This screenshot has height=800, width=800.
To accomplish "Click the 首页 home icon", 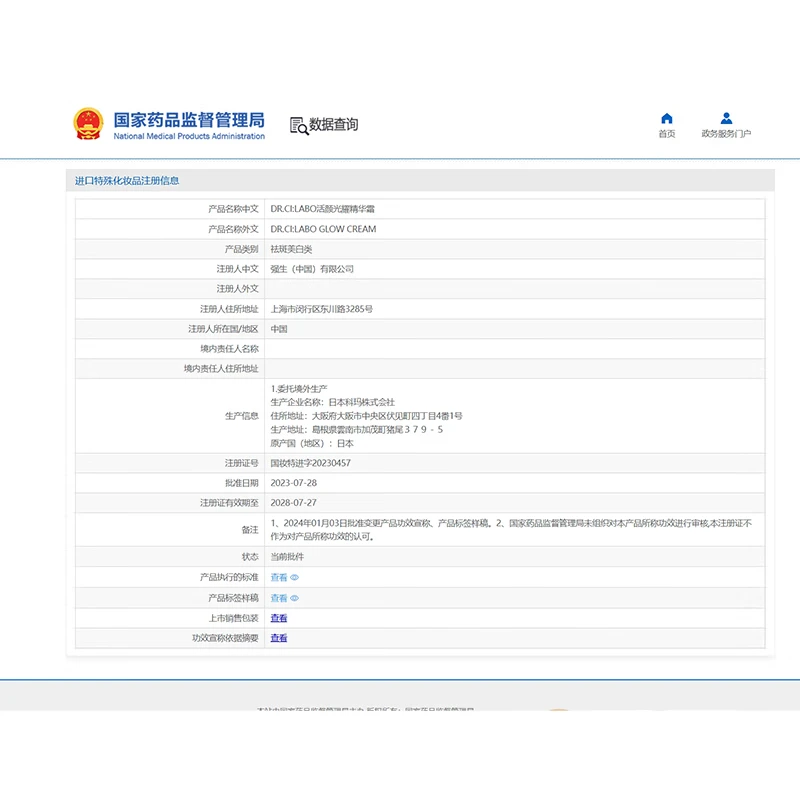I will [x=667, y=118].
